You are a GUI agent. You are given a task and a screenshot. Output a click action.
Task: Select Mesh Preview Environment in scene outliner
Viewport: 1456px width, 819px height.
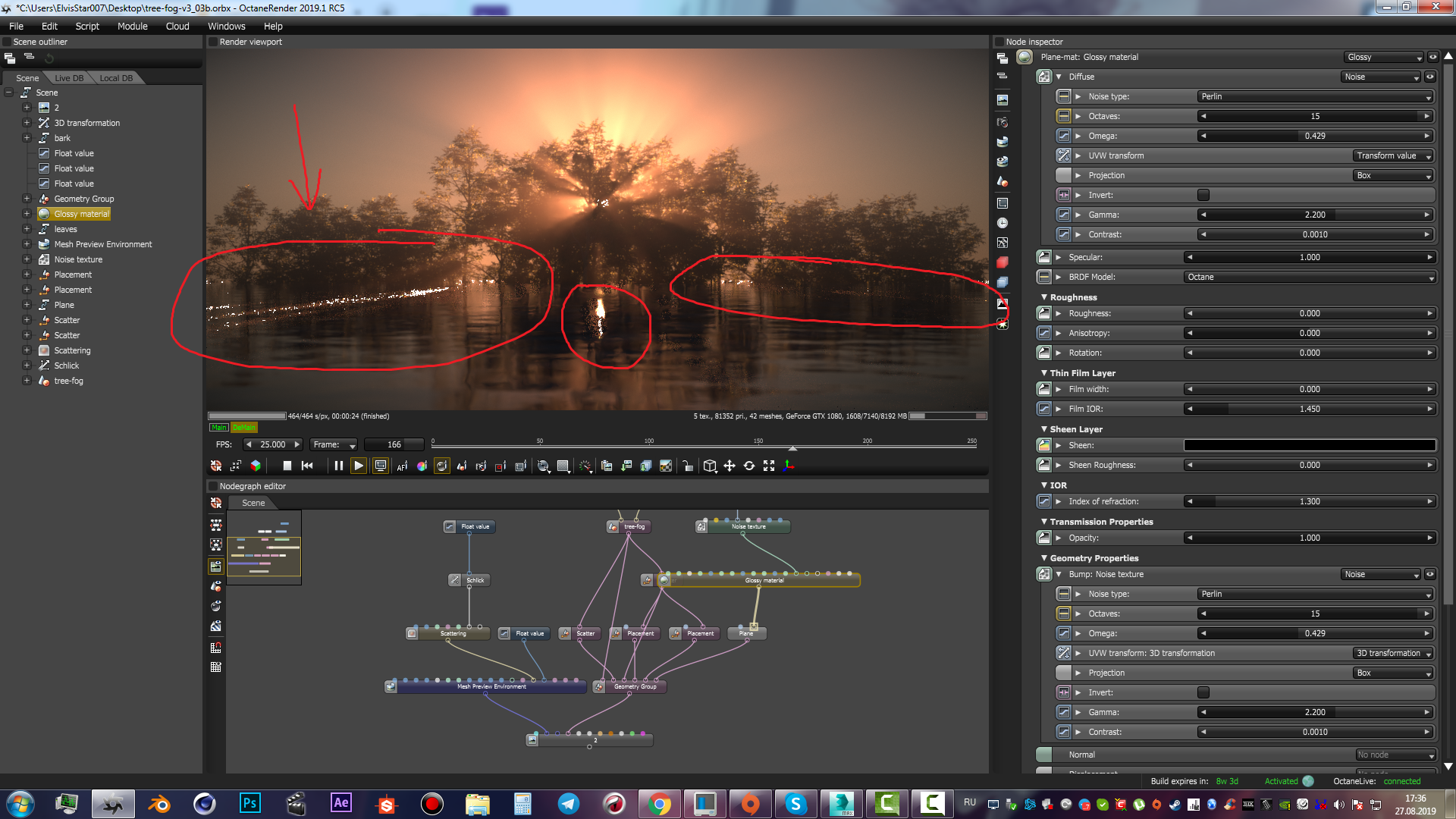coord(103,244)
